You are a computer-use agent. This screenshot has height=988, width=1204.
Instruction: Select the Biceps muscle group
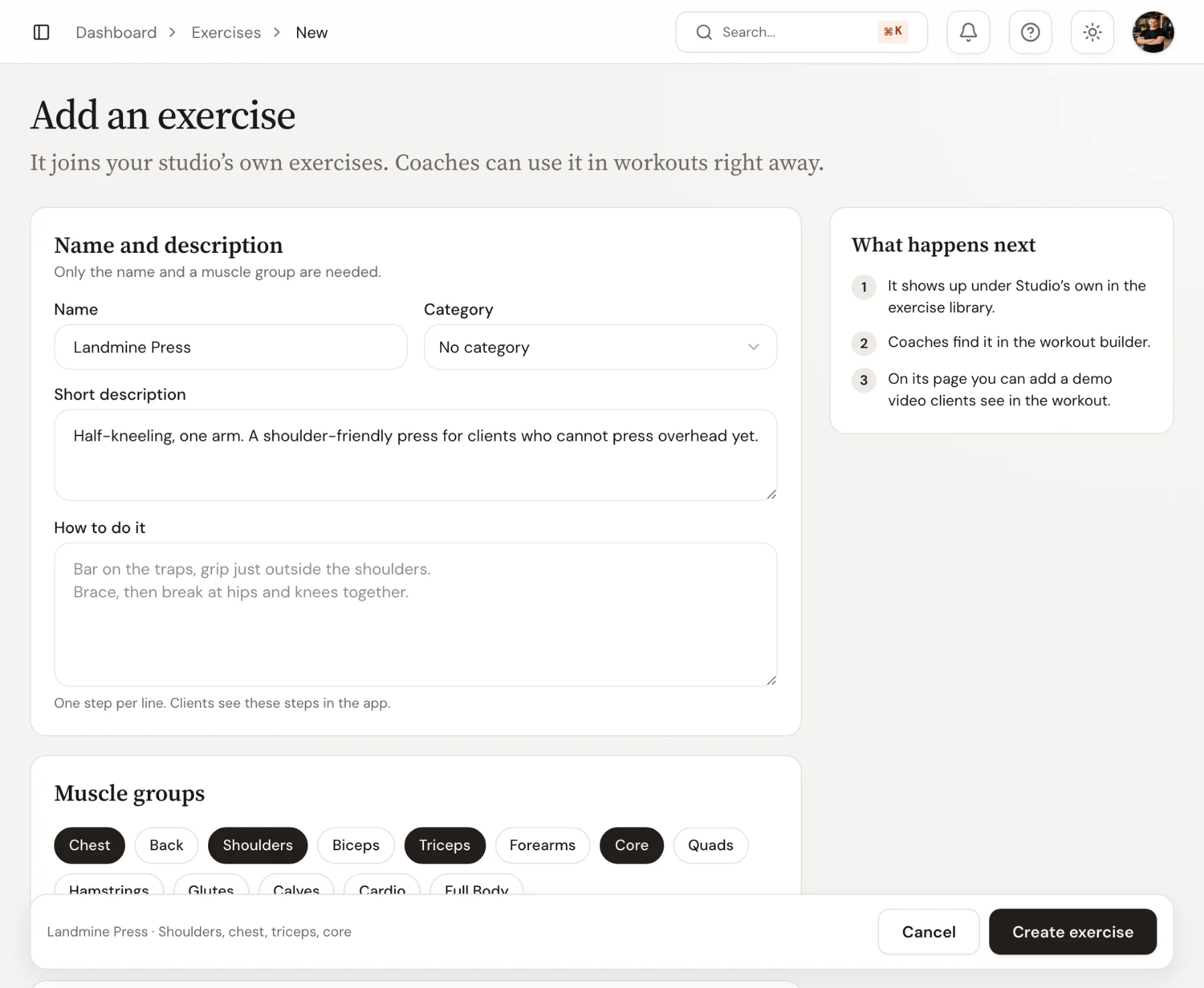click(356, 846)
